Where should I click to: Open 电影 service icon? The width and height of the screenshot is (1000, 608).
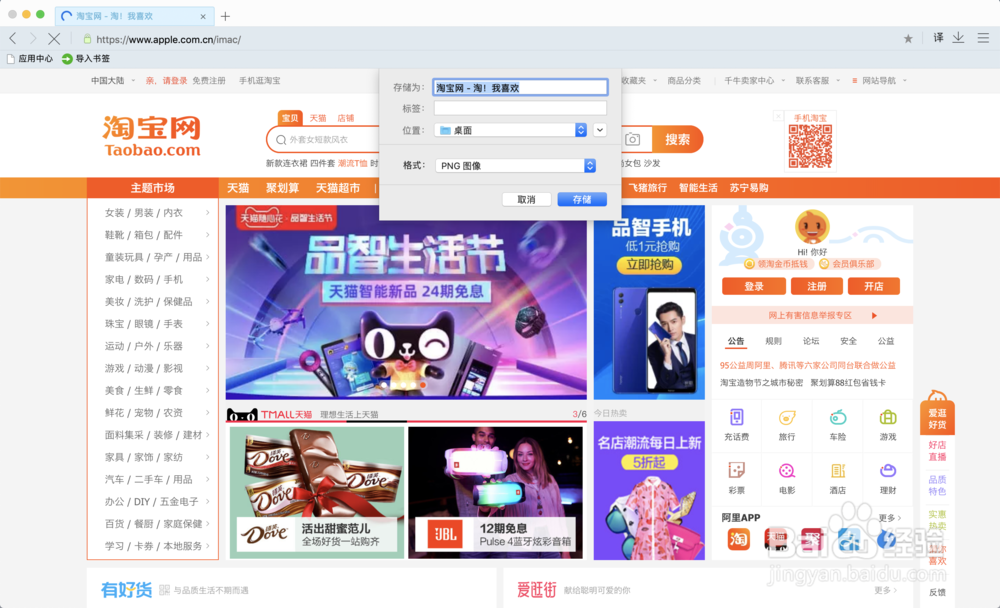[787, 478]
